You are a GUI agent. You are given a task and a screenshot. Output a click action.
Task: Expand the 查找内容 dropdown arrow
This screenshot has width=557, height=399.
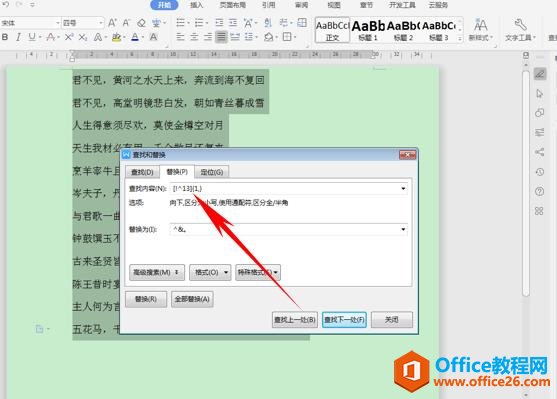click(x=403, y=189)
